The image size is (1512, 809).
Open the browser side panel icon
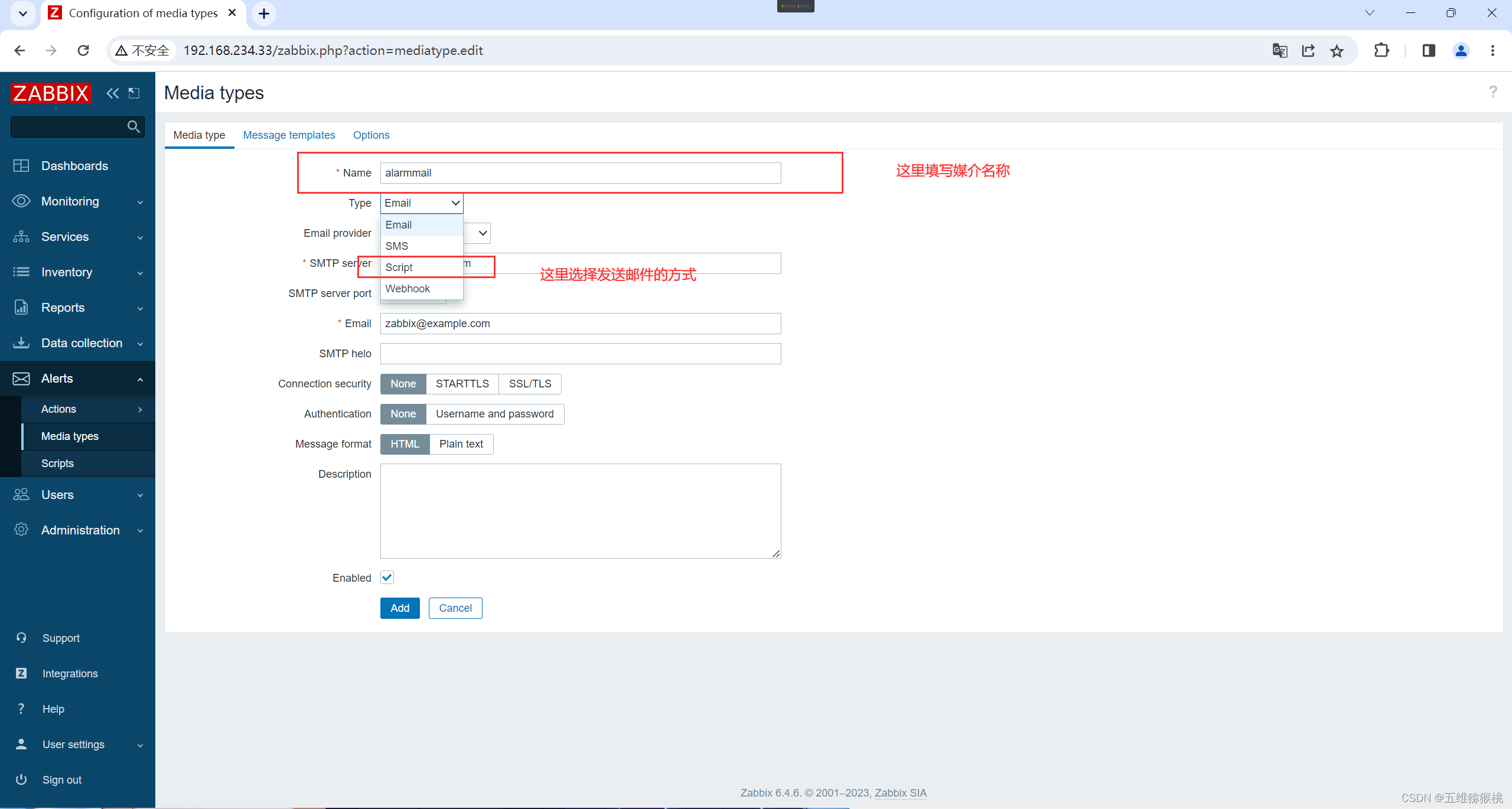[x=1428, y=51]
